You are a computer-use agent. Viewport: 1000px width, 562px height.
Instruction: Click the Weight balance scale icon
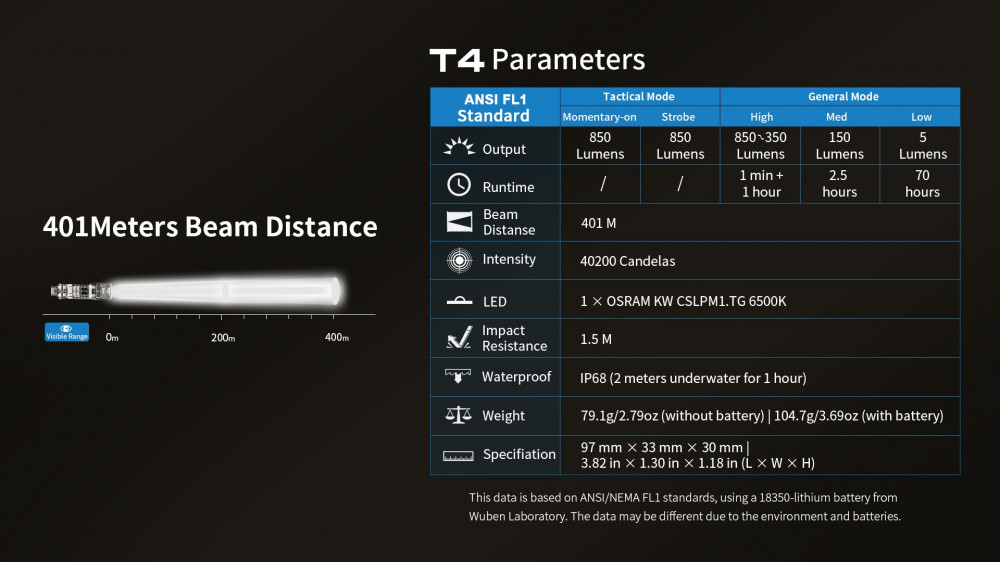tap(458, 415)
